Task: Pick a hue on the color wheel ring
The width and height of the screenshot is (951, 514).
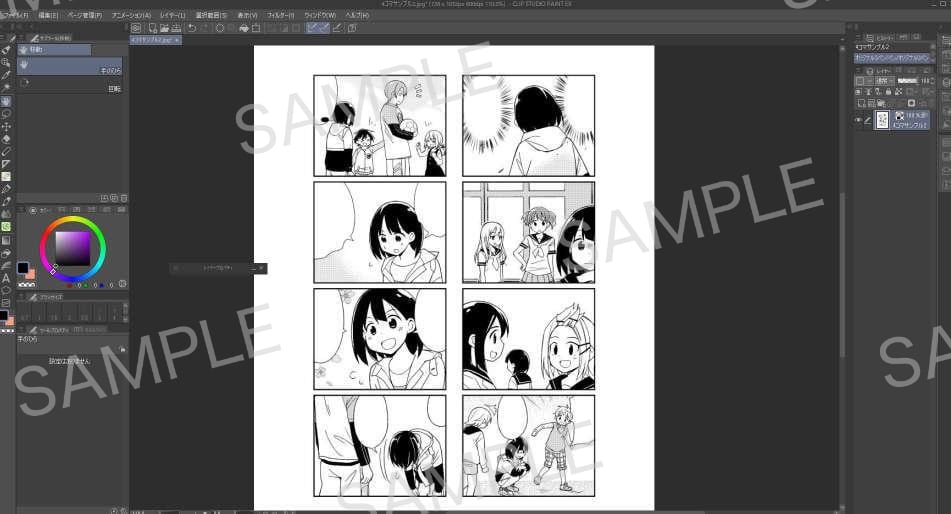Action: 73,220
